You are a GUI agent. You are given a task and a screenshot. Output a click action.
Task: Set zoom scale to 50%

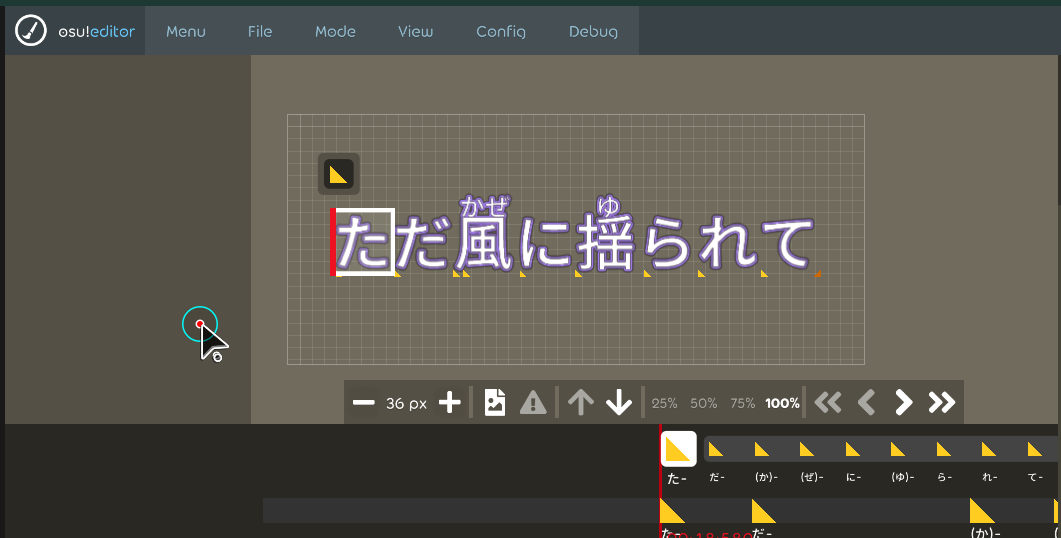coord(704,404)
